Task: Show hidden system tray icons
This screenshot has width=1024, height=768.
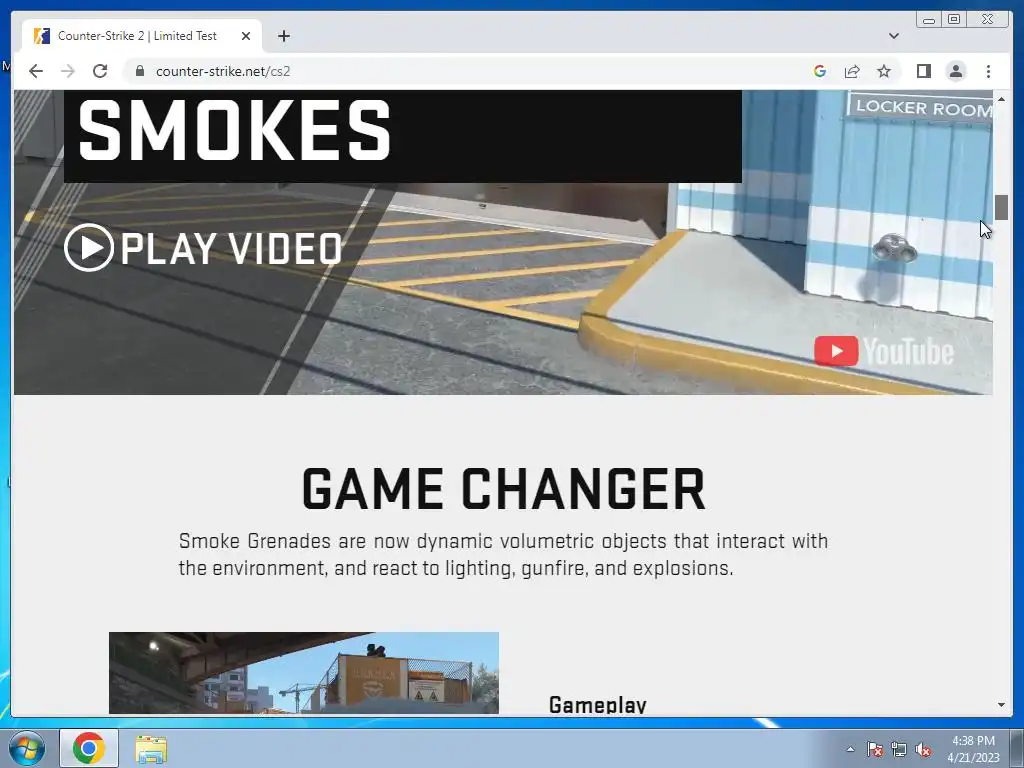Action: [x=850, y=749]
